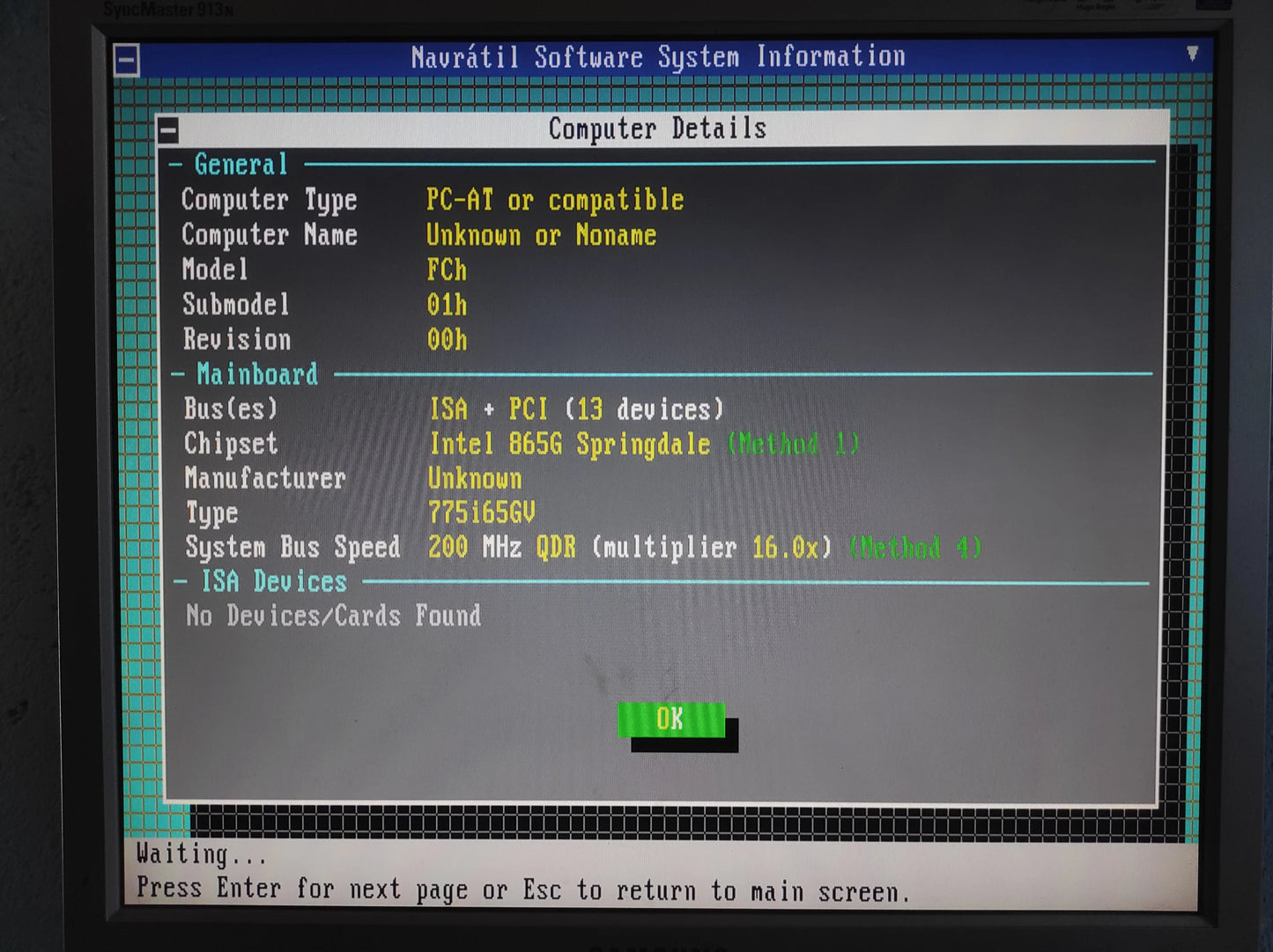Open the Computer Details dialog system menu box
Screen dimensions: 1273x952
[168, 130]
